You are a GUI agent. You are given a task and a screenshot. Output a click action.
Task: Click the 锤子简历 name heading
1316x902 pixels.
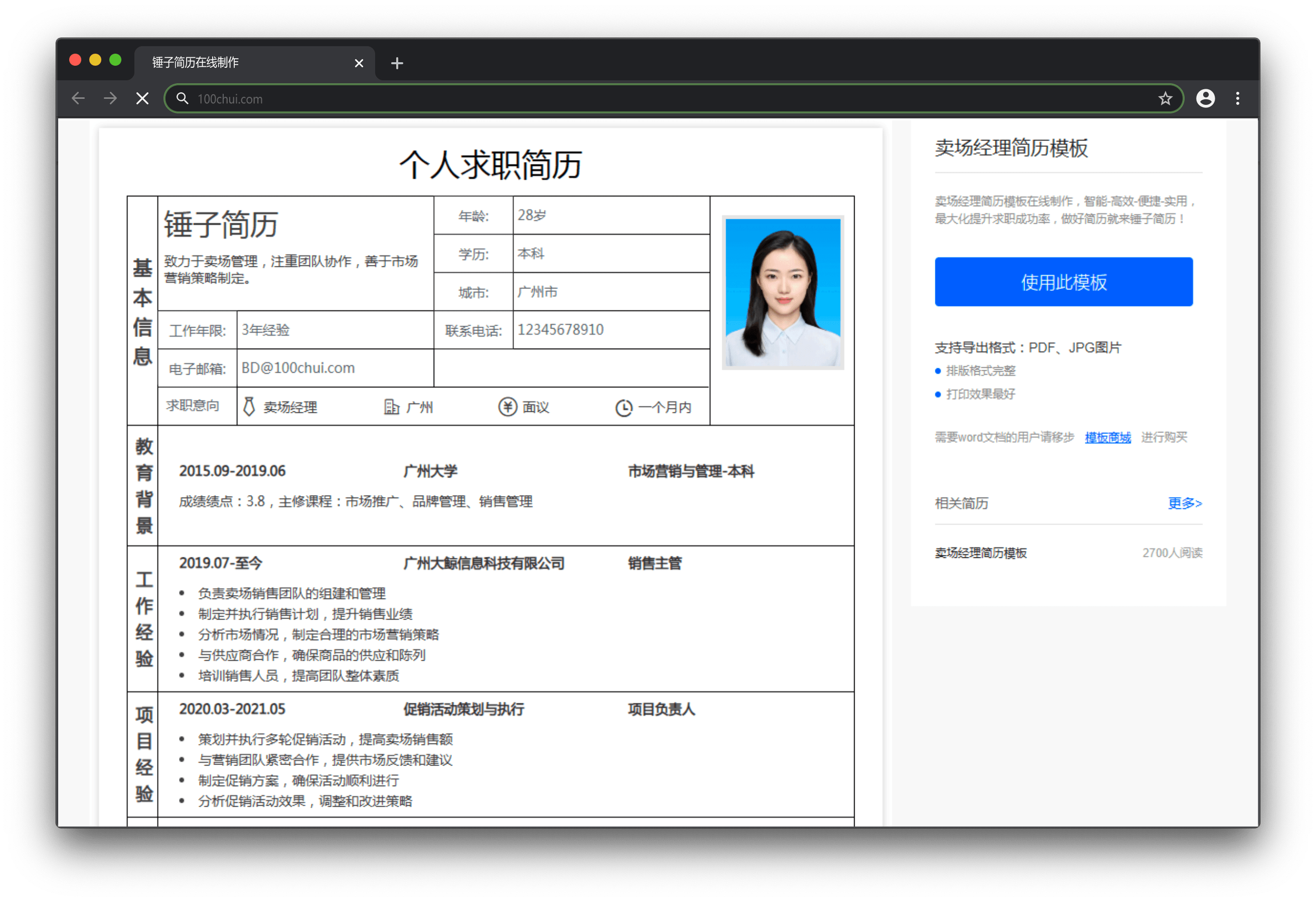(221, 224)
